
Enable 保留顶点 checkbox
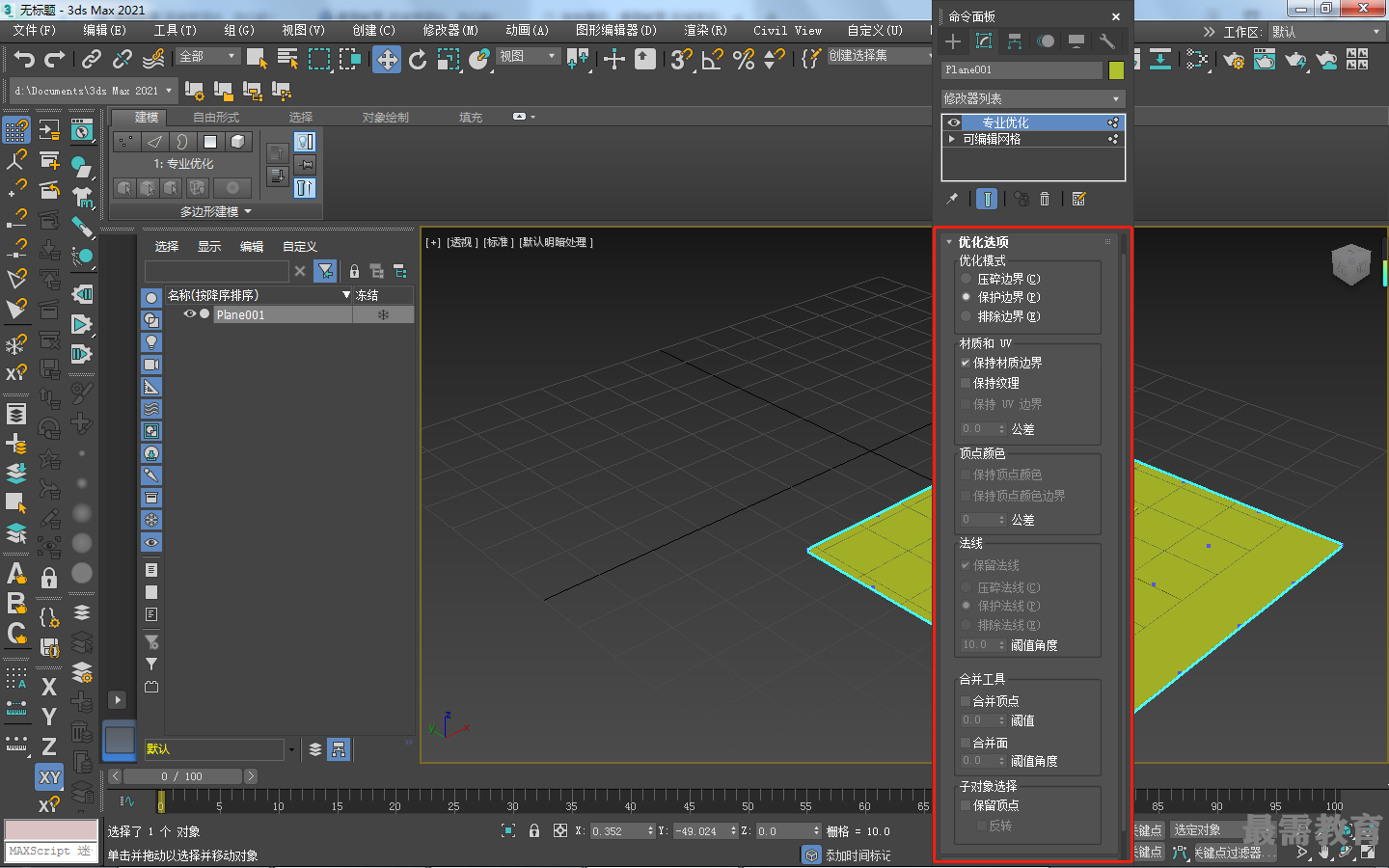click(966, 805)
